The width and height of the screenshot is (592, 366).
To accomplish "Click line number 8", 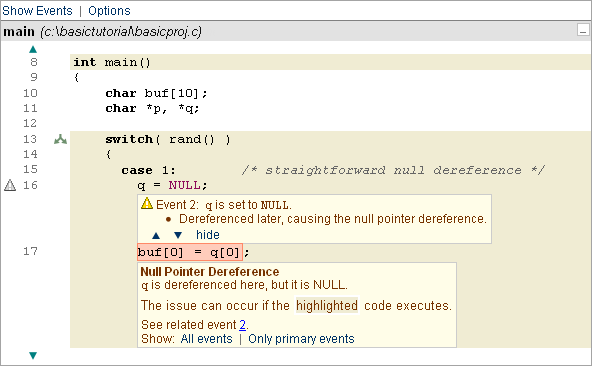I will click(x=34, y=62).
